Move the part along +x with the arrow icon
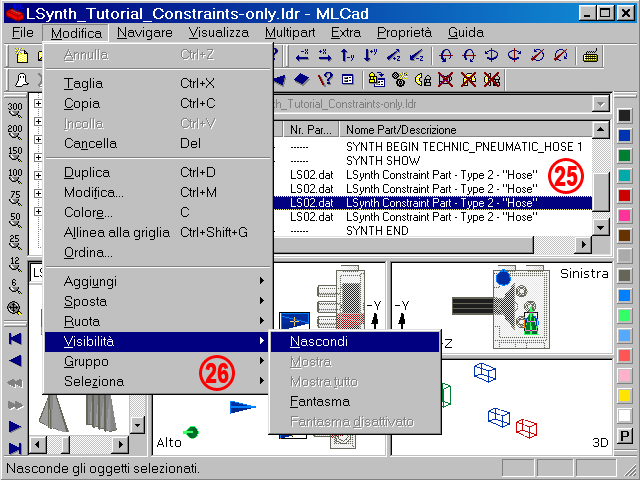The height and width of the screenshot is (480, 640). (325, 56)
